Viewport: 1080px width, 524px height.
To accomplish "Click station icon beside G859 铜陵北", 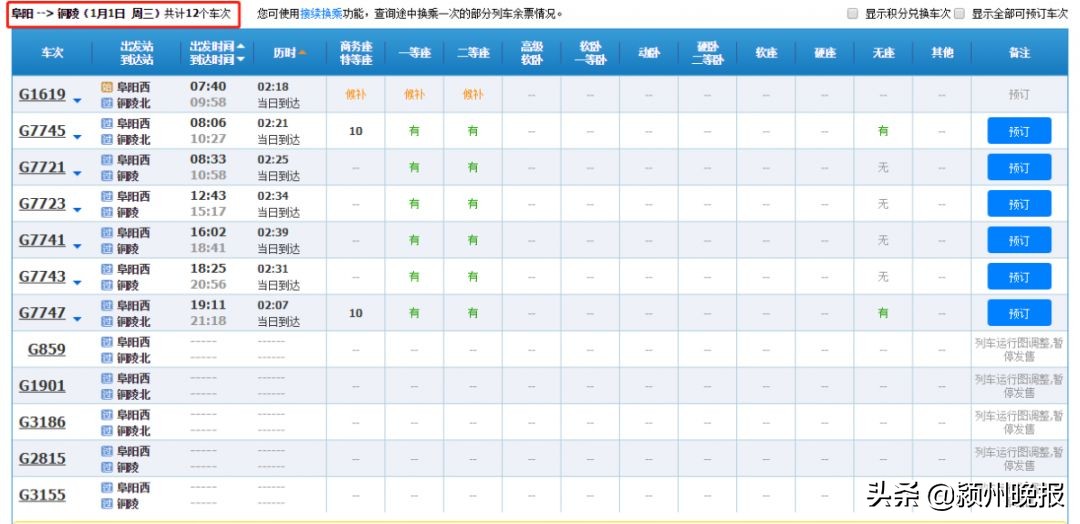I will point(107,358).
